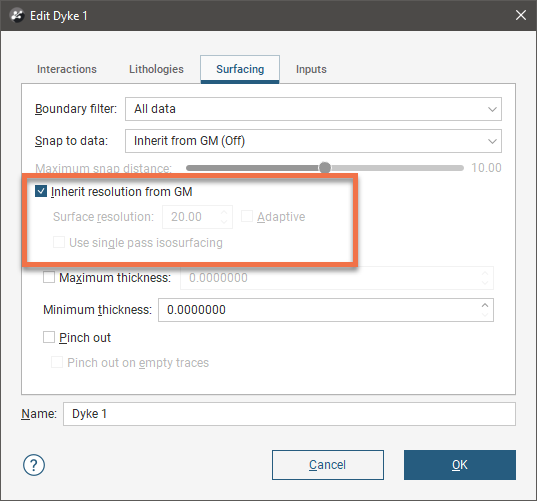Decrease Minimum thickness with the down arrow
The height and width of the screenshot is (501, 537).
485,314
